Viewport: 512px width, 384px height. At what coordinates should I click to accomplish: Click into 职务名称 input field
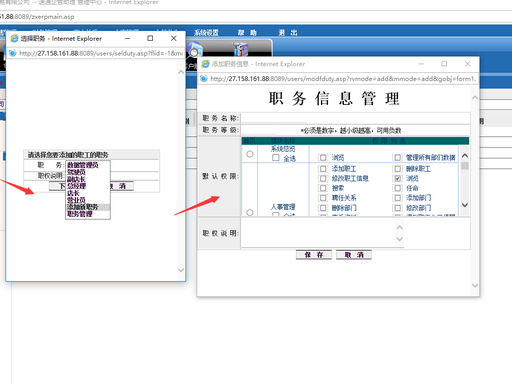coord(274,118)
